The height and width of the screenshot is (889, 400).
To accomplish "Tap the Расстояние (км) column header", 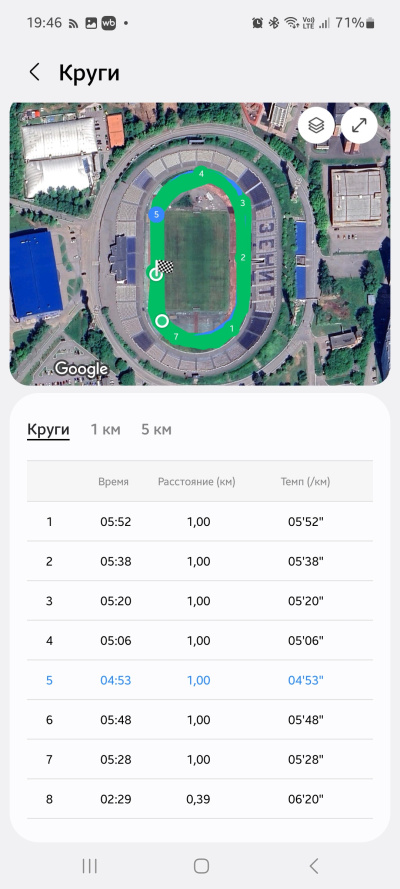I will (x=197, y=481).
